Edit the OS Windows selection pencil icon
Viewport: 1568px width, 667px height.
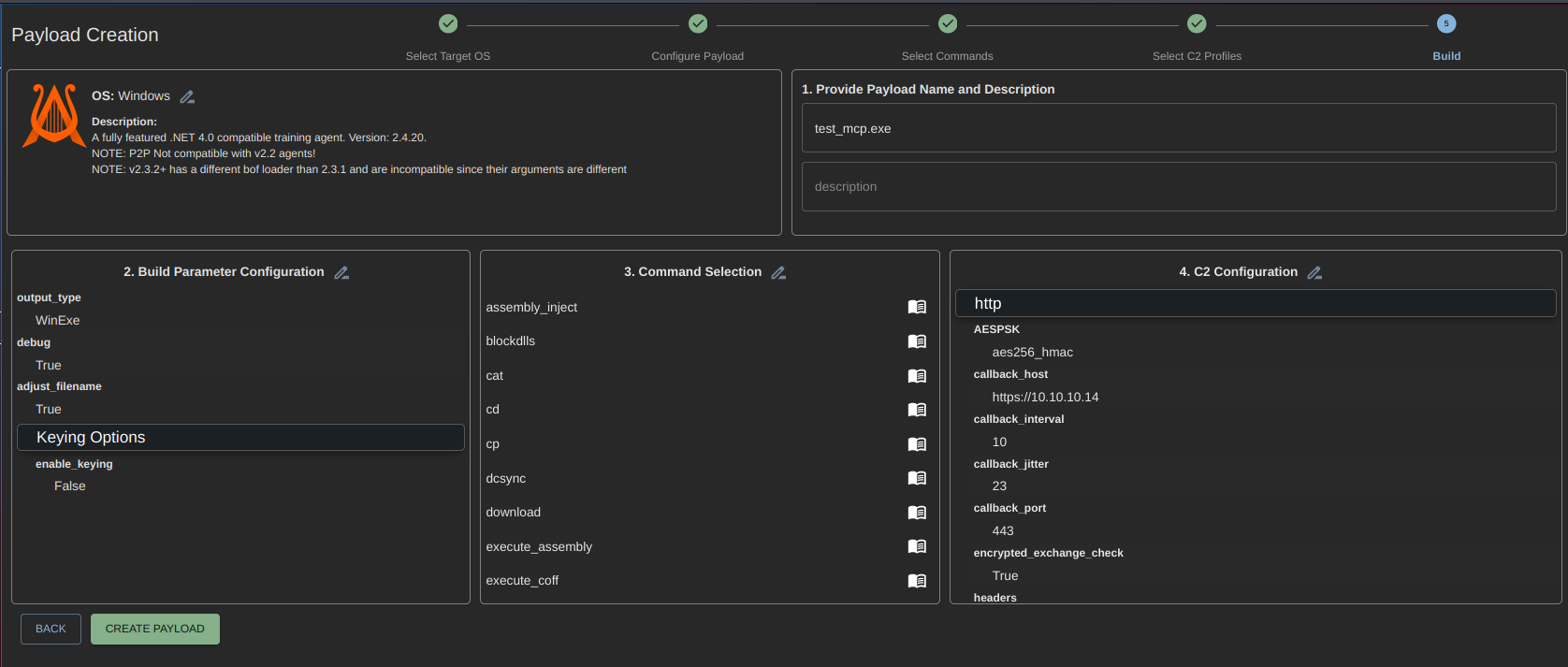pyautogui.click(x=187, y=96)
